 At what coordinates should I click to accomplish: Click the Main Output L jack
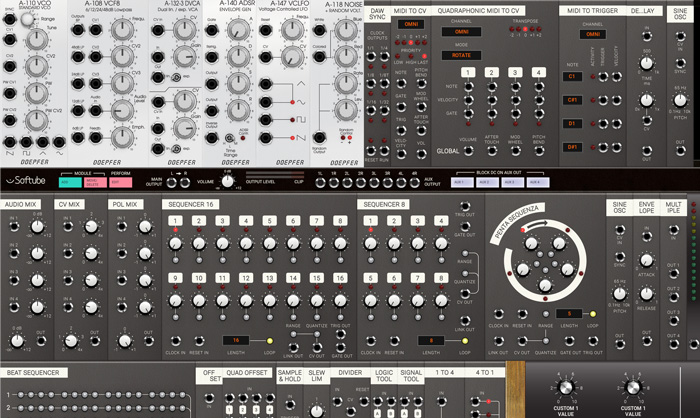[x=171, y=182]
